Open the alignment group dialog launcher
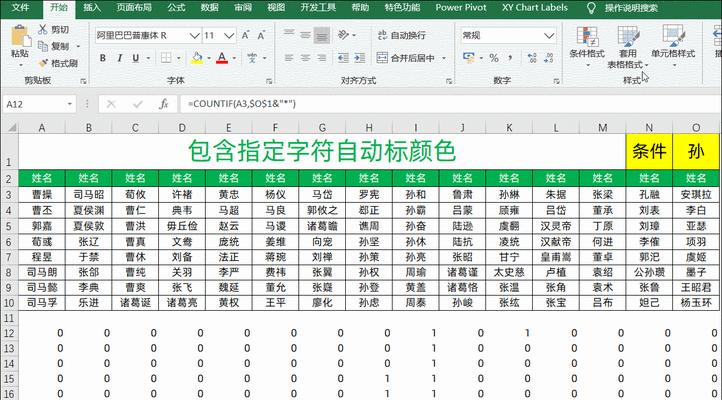Screen dimensions: 722x400 click(448, 81)
